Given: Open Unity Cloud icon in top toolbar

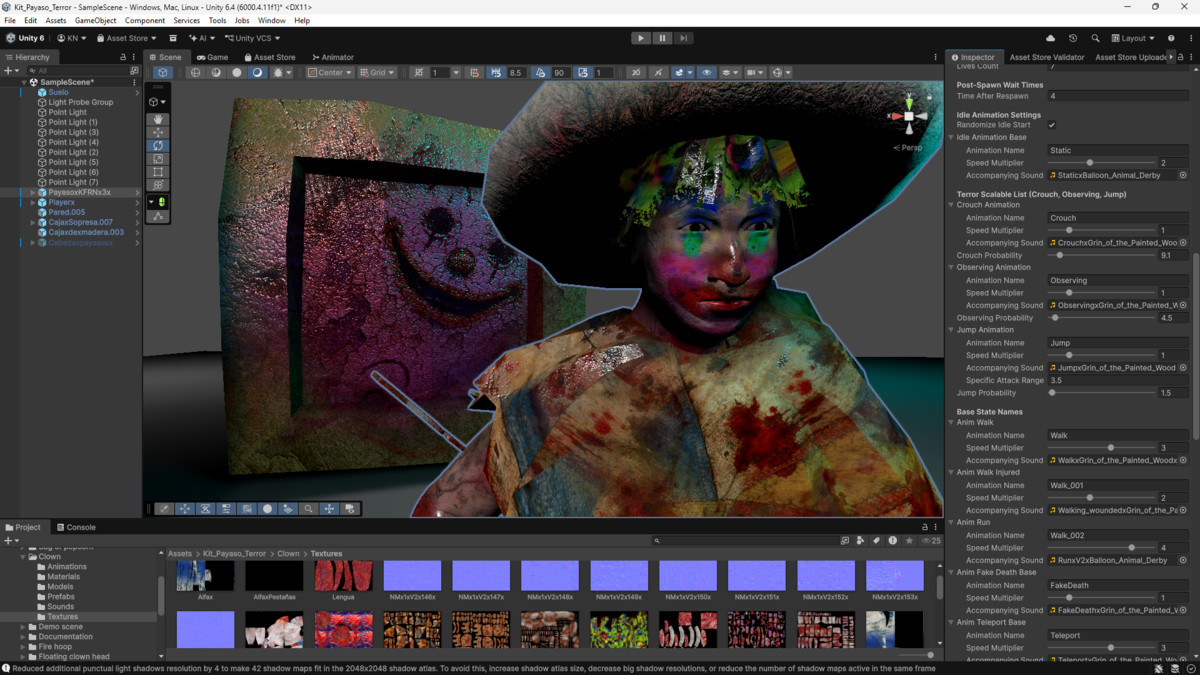Looking at the screenshot, I should 1050,38.
